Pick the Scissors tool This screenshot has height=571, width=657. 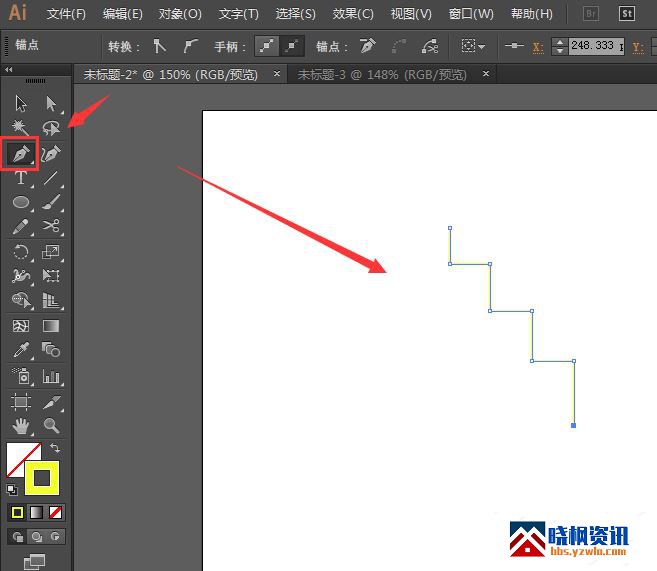51,227
